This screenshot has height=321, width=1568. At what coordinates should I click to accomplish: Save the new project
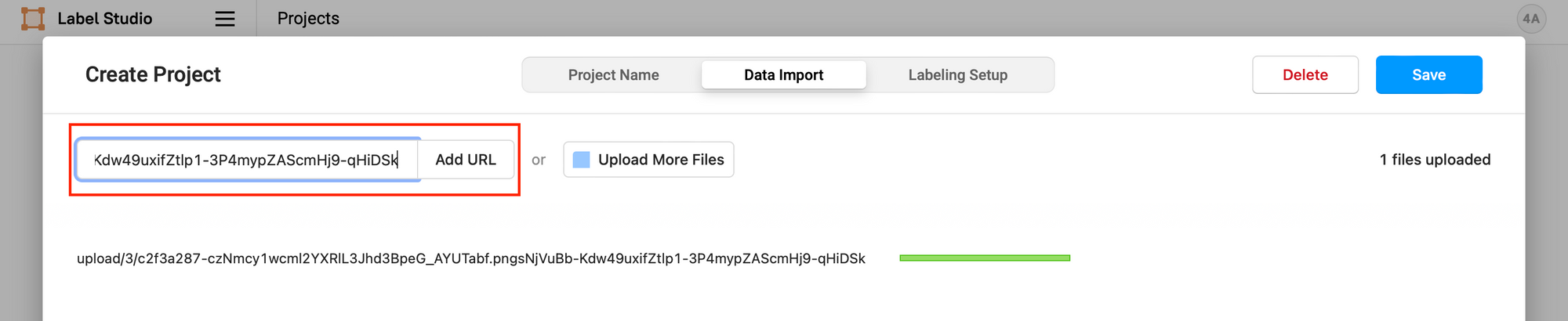tap(1428, 75)
